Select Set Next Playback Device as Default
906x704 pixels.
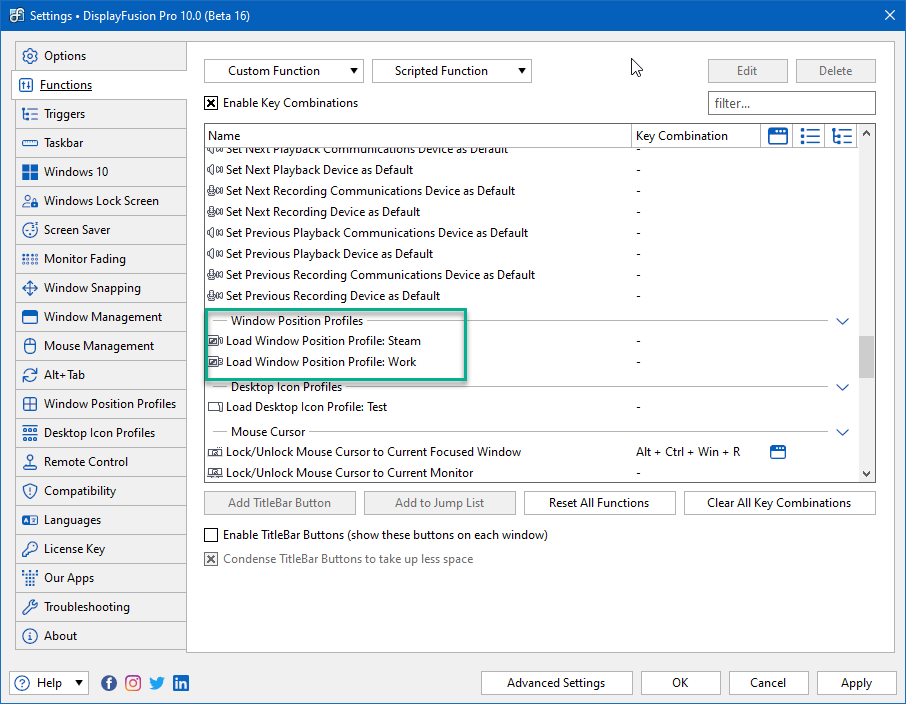click(532, 170)
